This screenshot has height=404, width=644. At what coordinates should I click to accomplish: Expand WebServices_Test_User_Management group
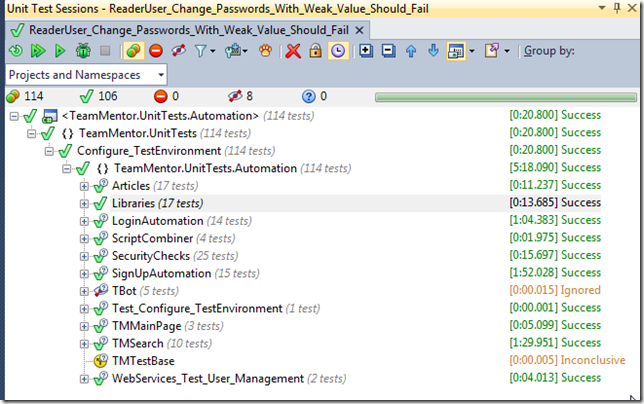tap(84, 379)
